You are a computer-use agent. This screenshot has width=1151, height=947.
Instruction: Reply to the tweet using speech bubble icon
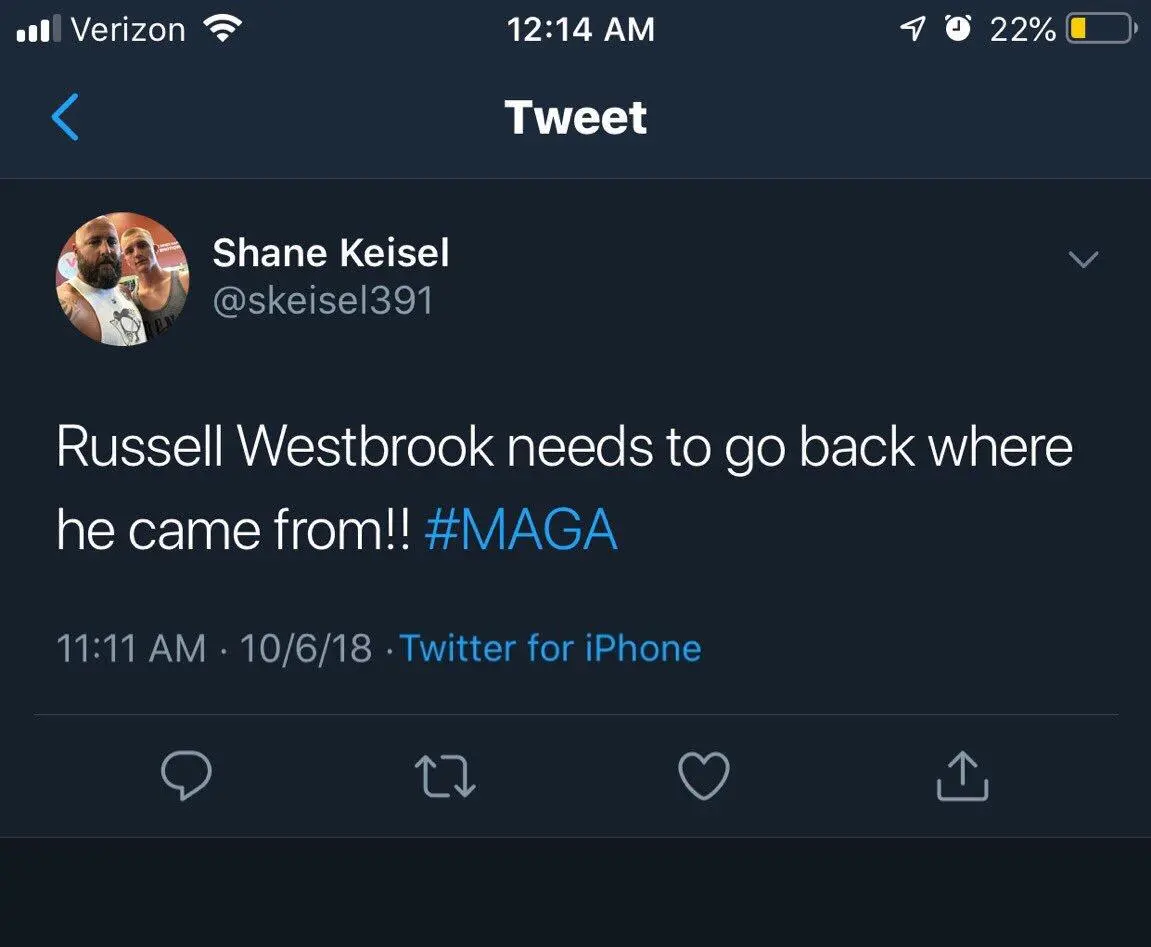pyautogui.click(x=185, y=776)
